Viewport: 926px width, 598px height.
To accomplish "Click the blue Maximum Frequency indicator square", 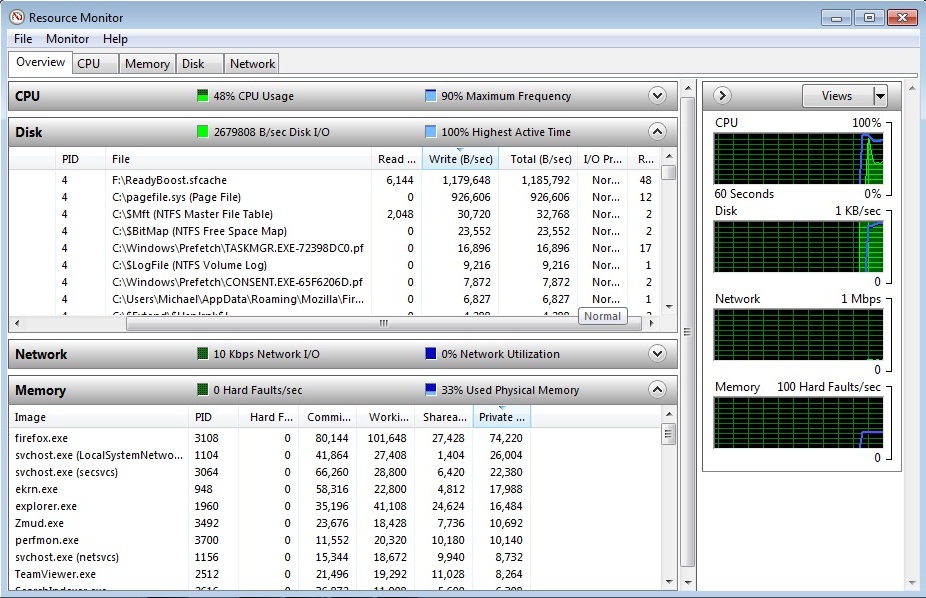I will tap(430, 97).
